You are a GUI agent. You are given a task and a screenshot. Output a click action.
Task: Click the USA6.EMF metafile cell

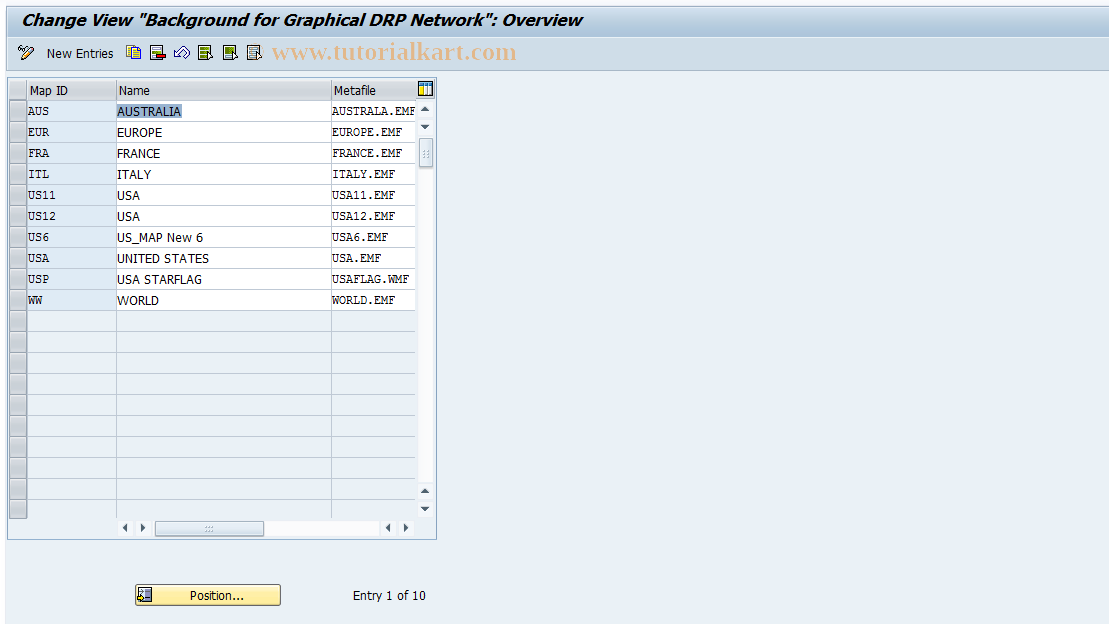[373, 237]
